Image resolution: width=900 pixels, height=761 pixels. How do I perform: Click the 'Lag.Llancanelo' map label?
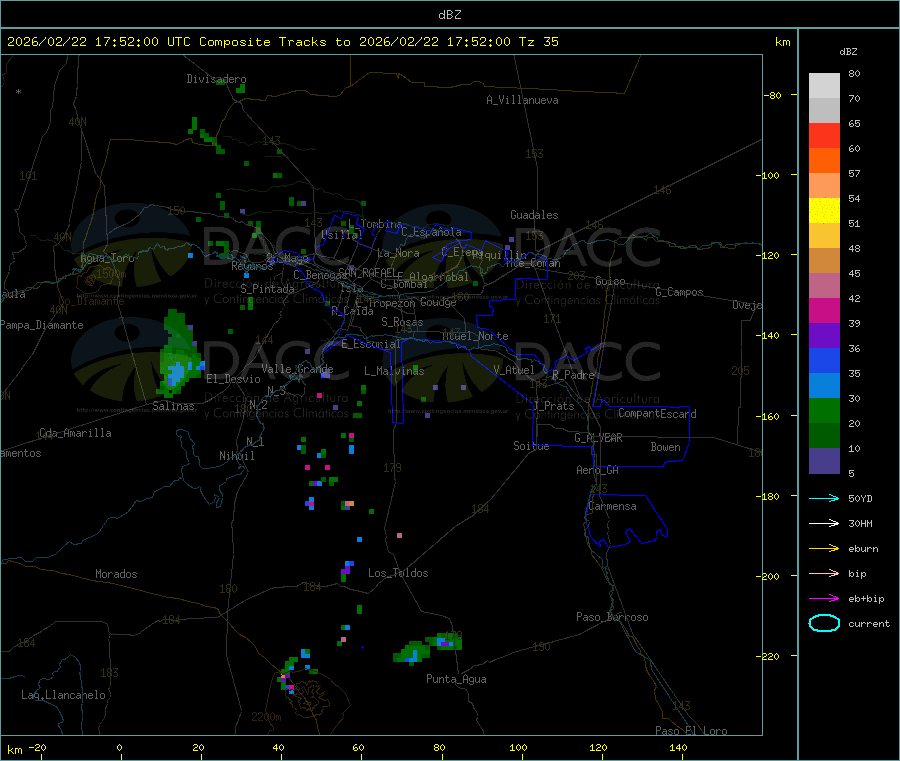pyautogui.click(x=64, y=695)
